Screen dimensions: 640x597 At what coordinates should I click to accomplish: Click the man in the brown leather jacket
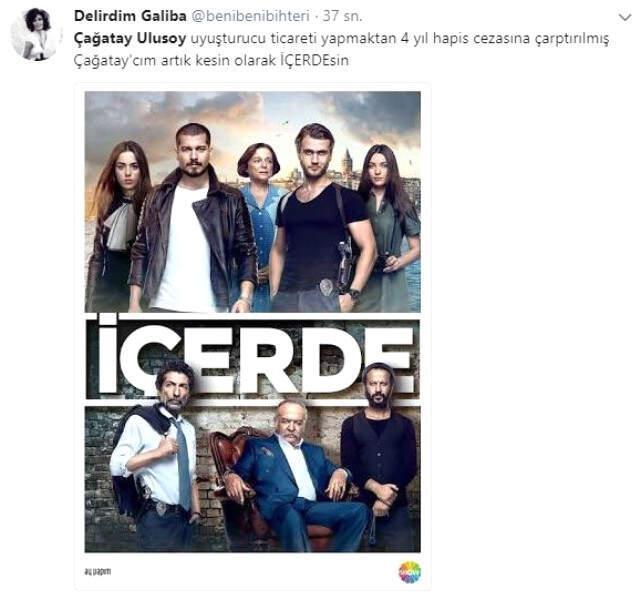click(194, 218)
